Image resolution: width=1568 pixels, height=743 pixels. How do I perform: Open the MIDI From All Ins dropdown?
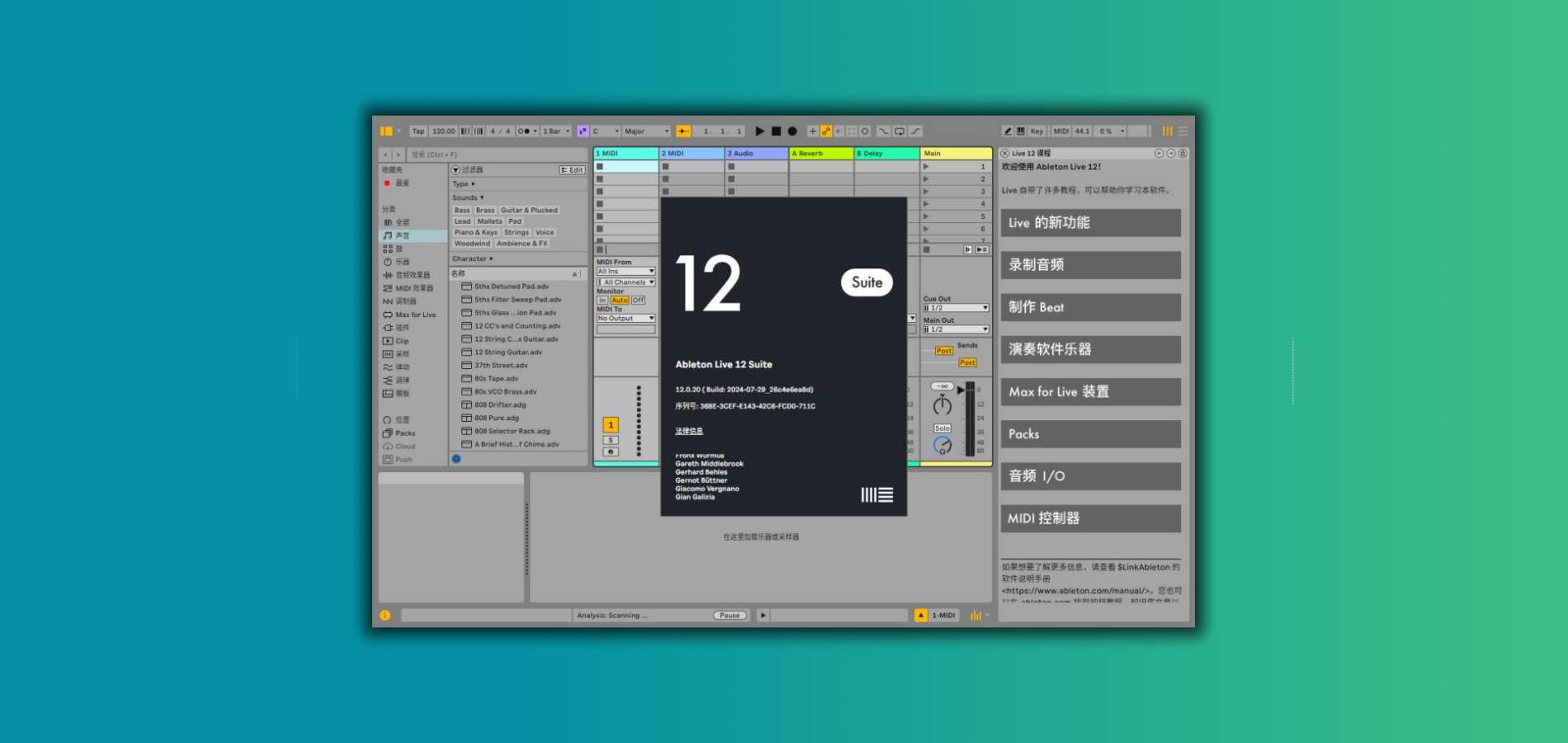coord(626,272)
